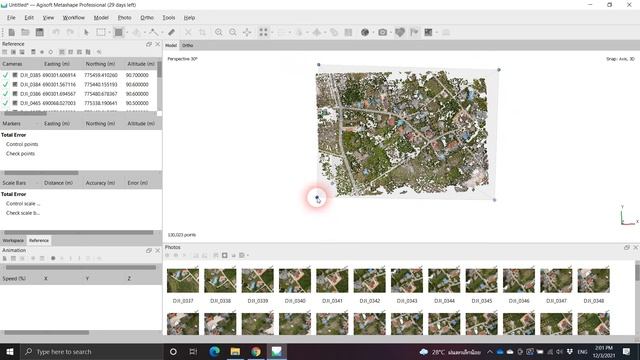The height and width of the screenshot is (360, 640).
Task: Open the dropdown arrow beside Point cloud view
Action: click(272, 32)
